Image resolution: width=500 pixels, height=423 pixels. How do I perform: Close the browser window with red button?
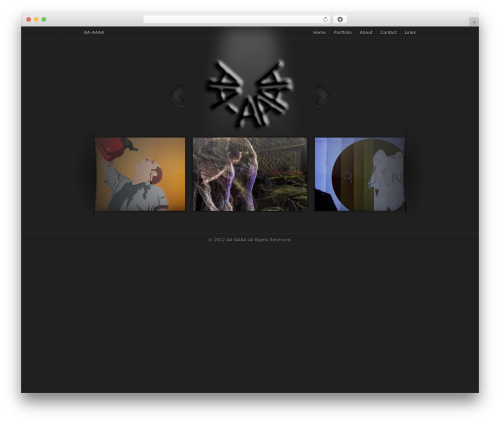[29, 19]
